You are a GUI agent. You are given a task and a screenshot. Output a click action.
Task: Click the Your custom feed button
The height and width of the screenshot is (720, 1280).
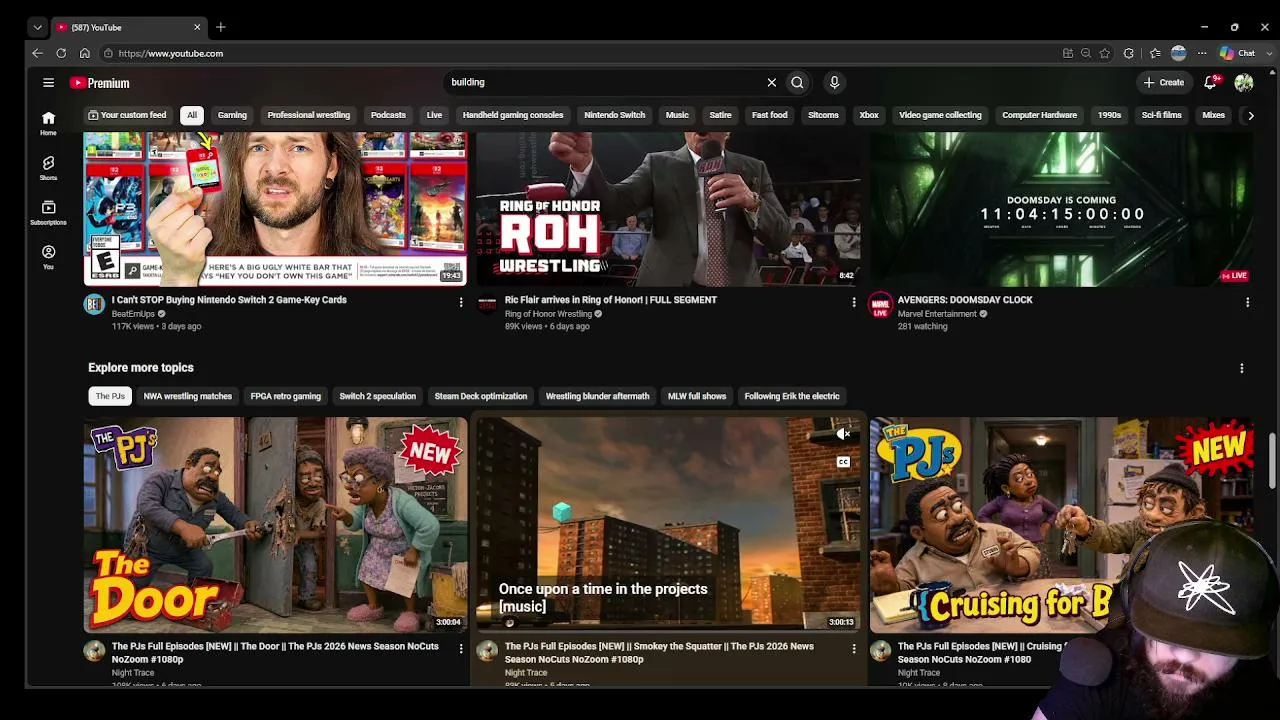127,115
